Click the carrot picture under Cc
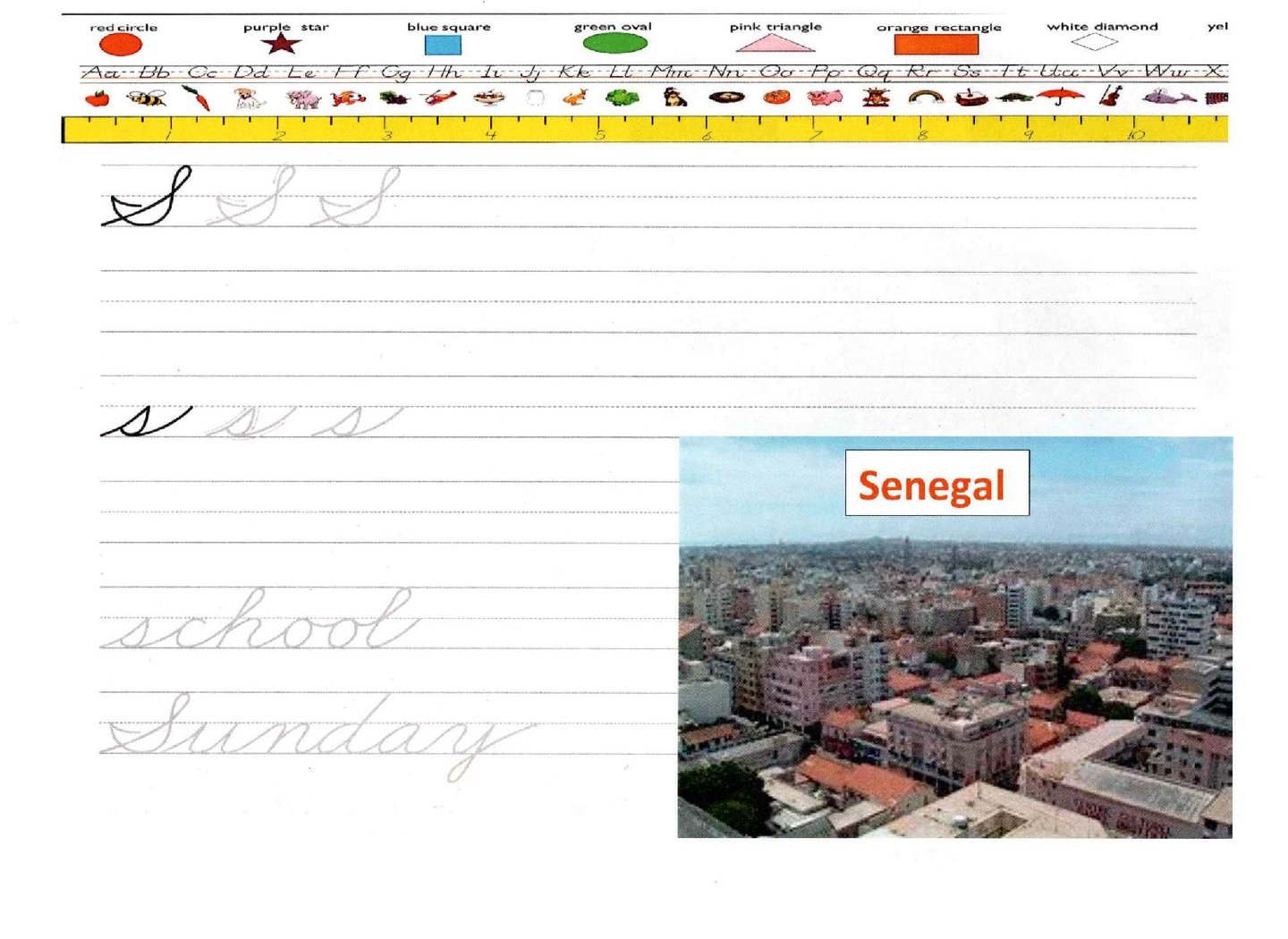Image resolution: width=1288 pixels, height=939 pixels. coord(197,97)
